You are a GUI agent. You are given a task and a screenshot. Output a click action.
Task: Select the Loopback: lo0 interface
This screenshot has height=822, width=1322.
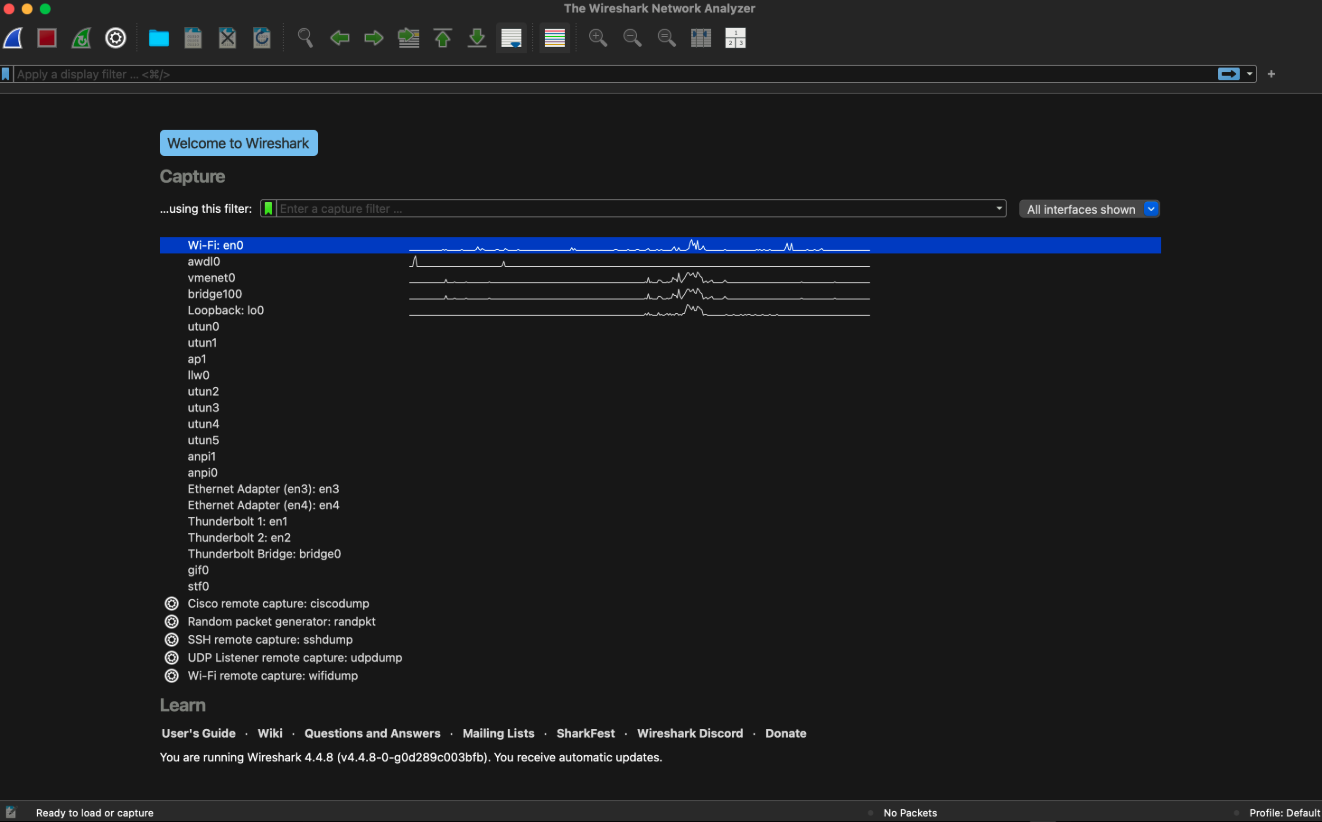click(x=660, y=310)
